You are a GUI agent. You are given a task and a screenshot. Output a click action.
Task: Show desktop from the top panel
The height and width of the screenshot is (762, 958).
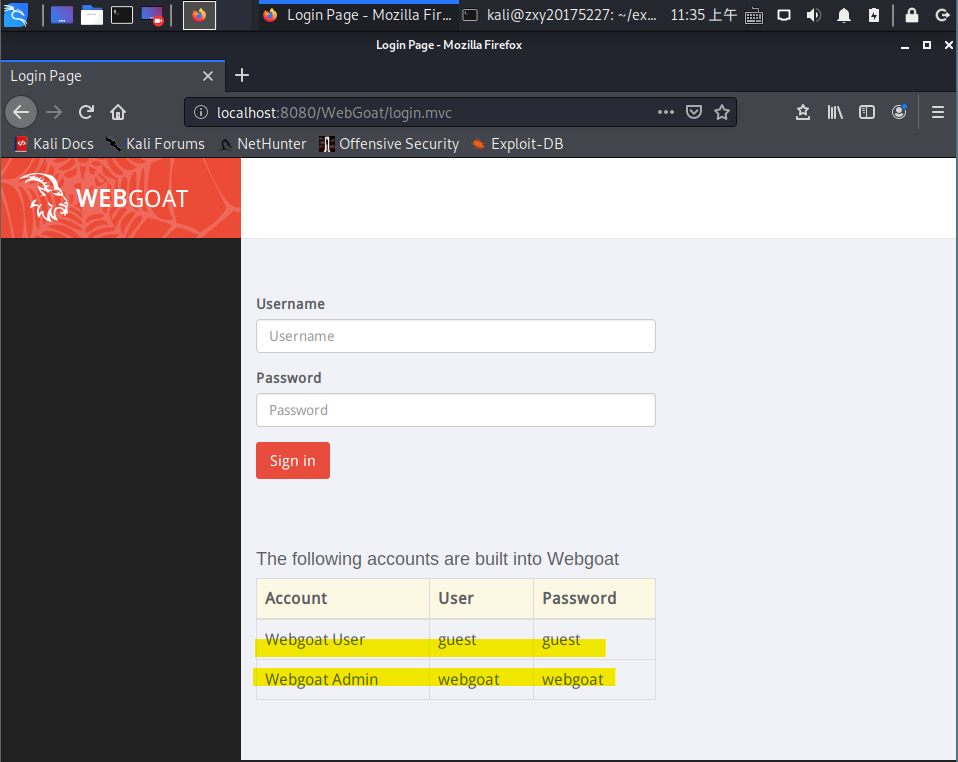click(62, 15)
